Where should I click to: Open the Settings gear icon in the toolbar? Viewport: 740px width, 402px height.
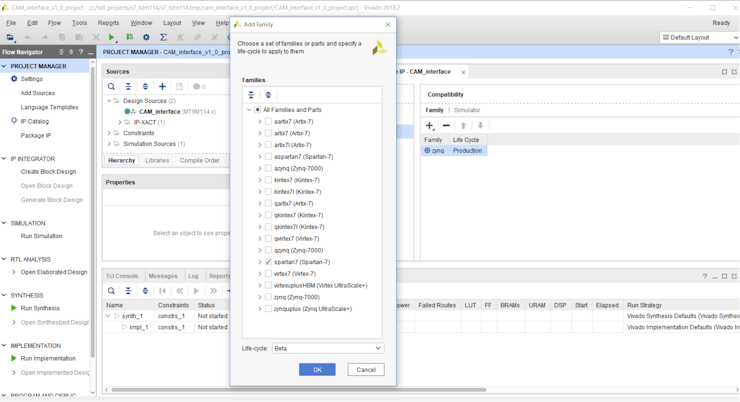coord(146,37)
